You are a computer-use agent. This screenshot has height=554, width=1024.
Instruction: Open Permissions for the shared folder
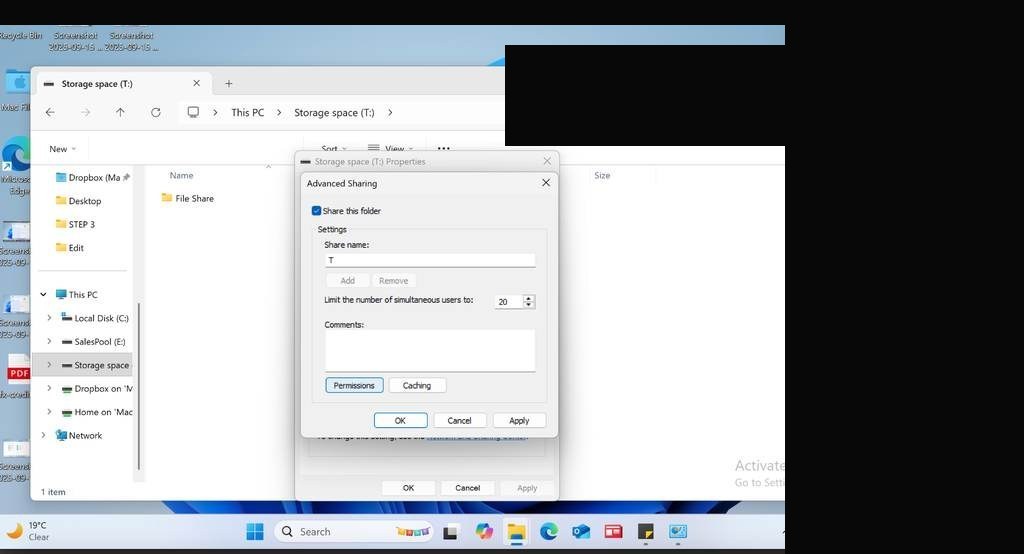pyautogui.click(x=354, y=385)
